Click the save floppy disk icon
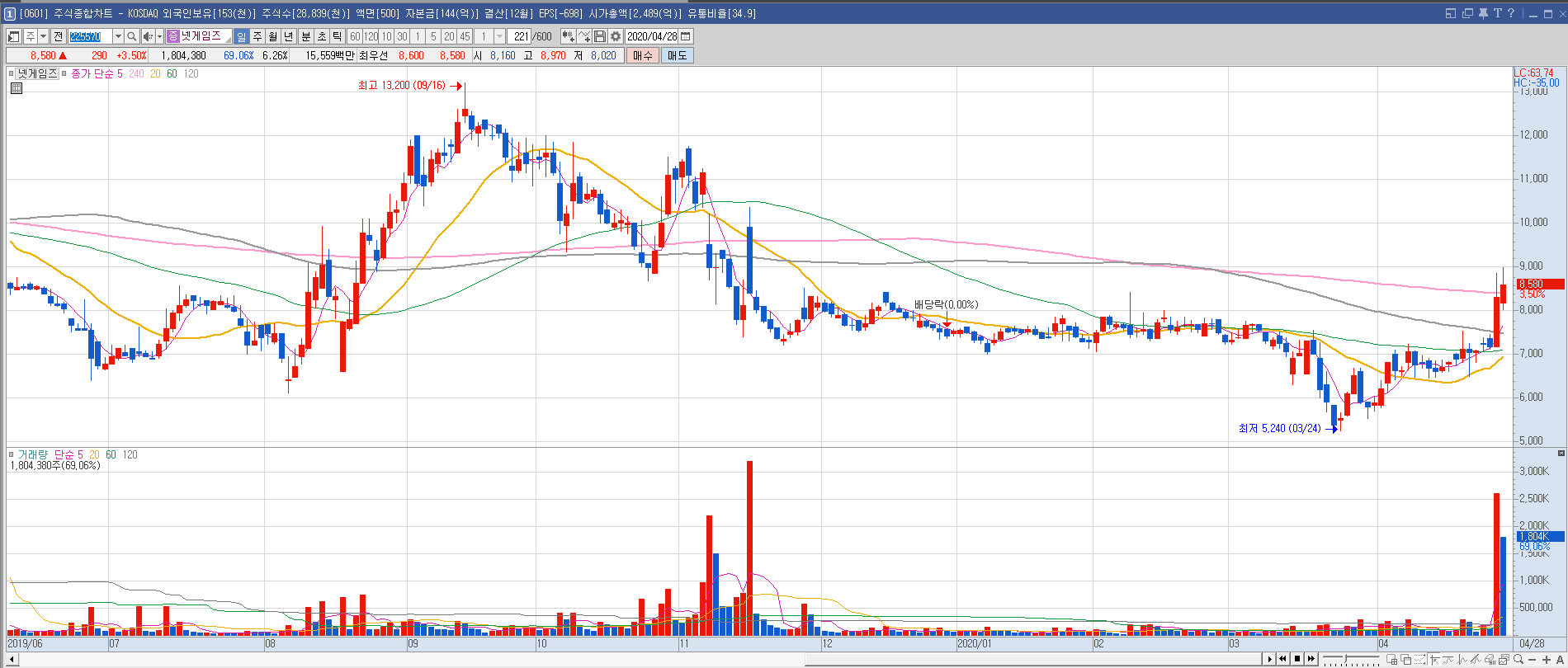1568x668 pixels. click(600, 36)
